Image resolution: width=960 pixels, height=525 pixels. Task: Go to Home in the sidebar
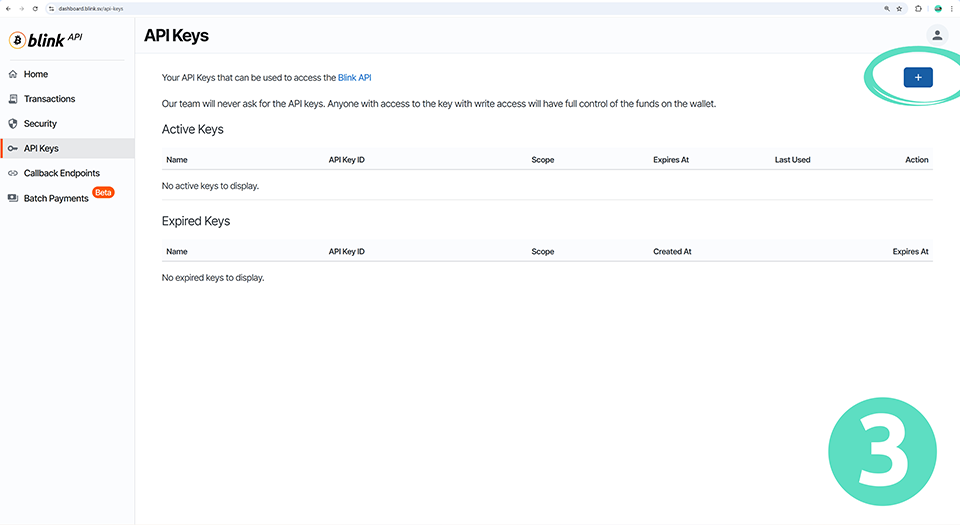click(x=36, y=74)
